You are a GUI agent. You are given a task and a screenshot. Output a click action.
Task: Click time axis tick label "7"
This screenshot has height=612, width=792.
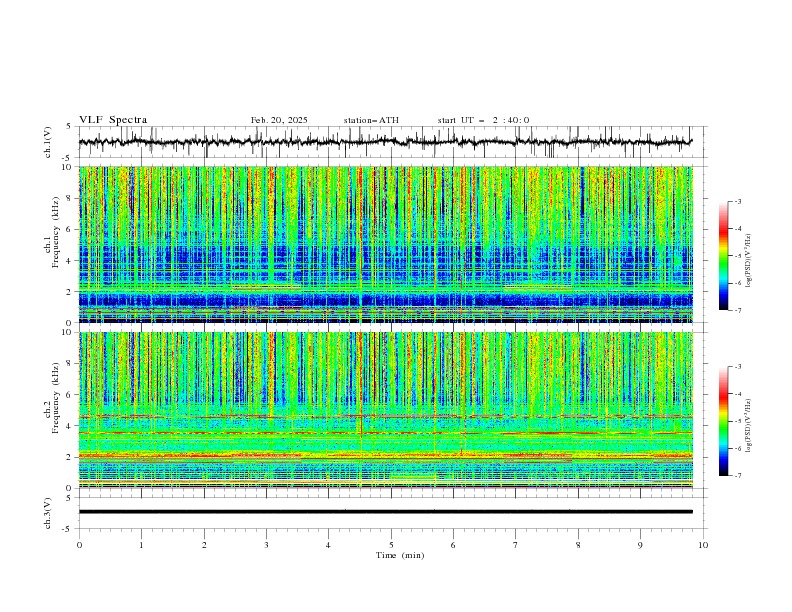(x=515, y=545)
